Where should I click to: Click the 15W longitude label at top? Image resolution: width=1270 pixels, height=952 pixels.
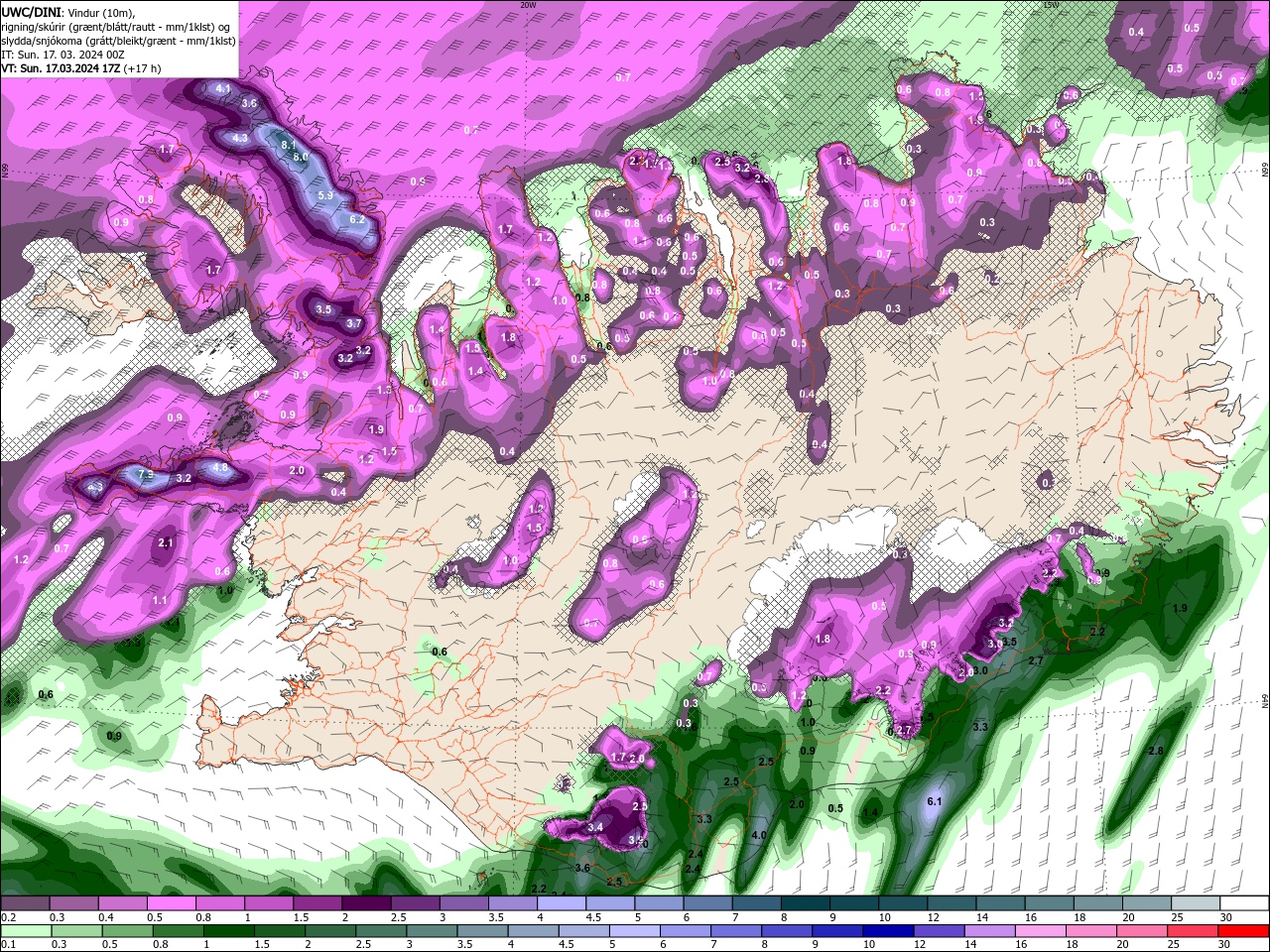tap(1051, 5)
